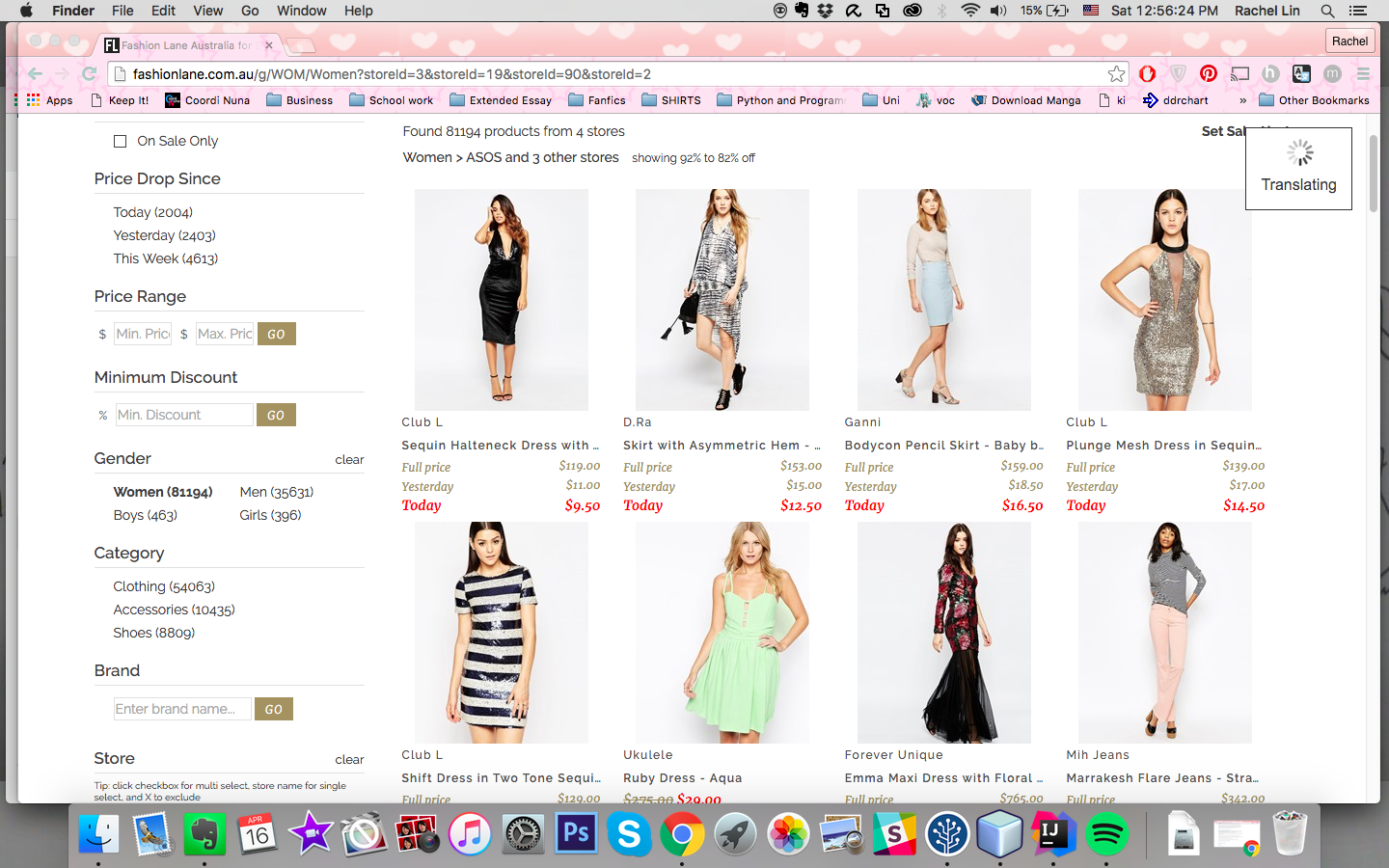
Task: Open the View menu
Action: coord(208,11)
